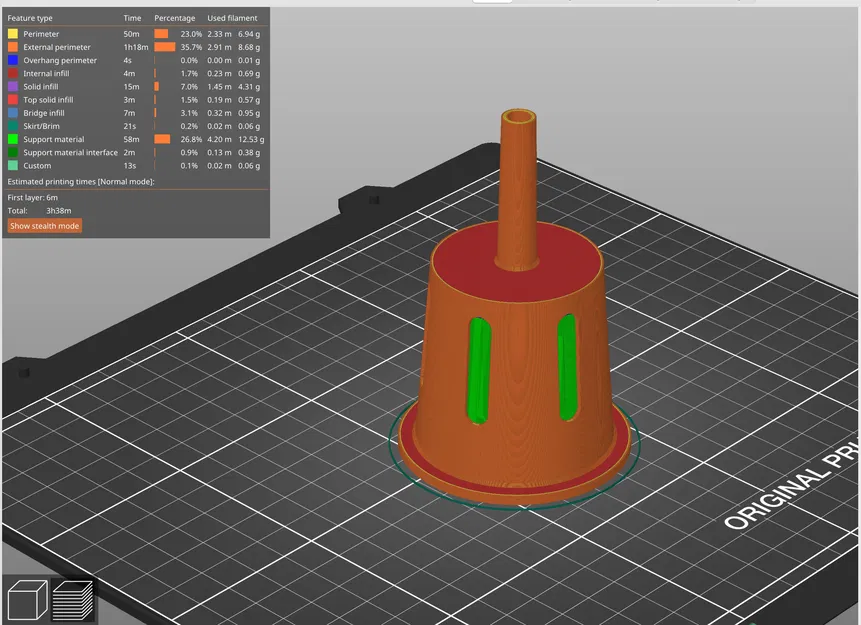Toggle Skirt/Brim teal swatch
The image size is (861, 625).
13,126
